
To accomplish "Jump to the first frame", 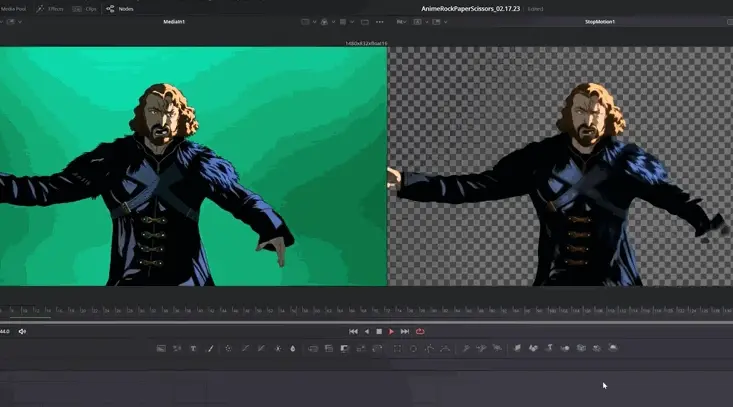I will (353, 331).
